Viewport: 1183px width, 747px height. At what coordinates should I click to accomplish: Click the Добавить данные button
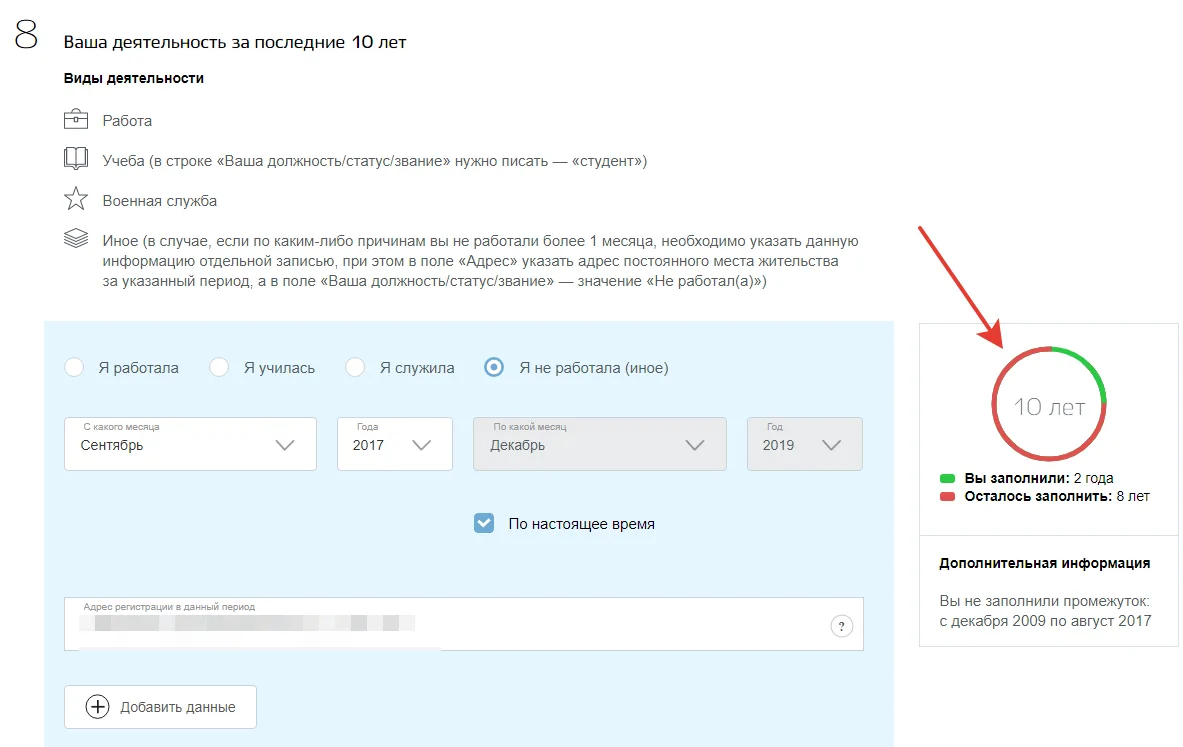[160, 707]
